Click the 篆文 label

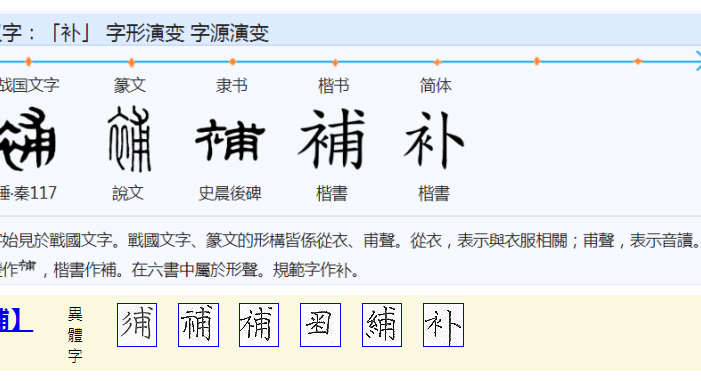[x=130, y=85]
